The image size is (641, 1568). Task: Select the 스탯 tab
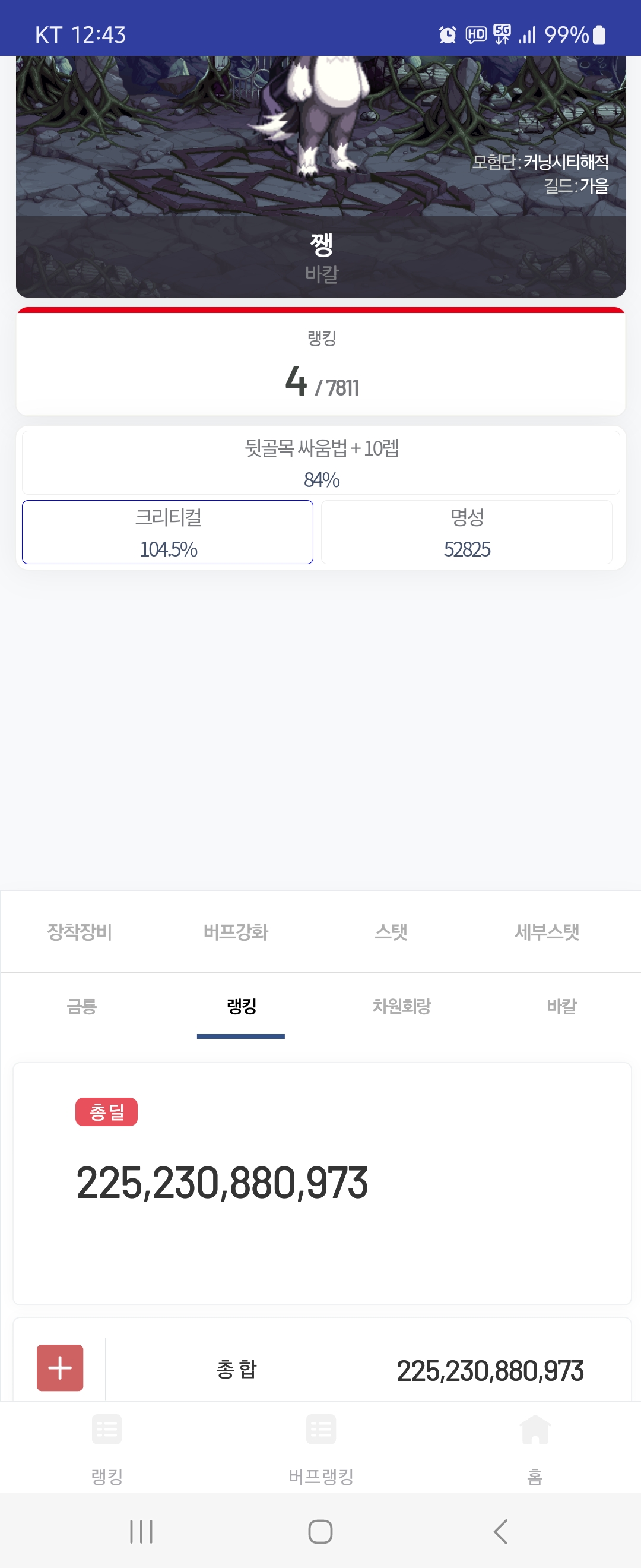(x=391, y=931)
